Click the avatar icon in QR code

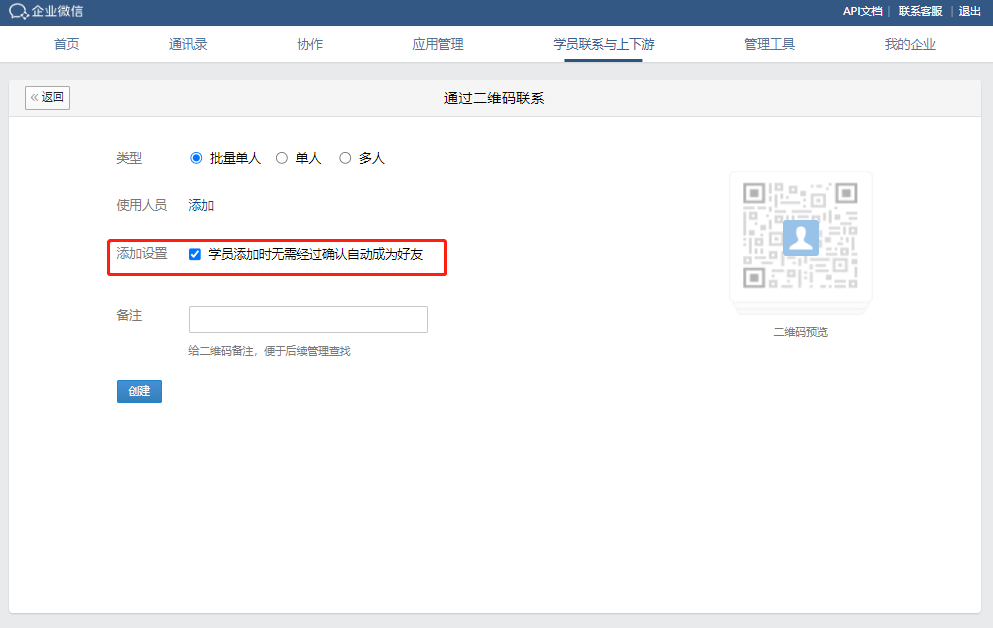tap(800, 237)
